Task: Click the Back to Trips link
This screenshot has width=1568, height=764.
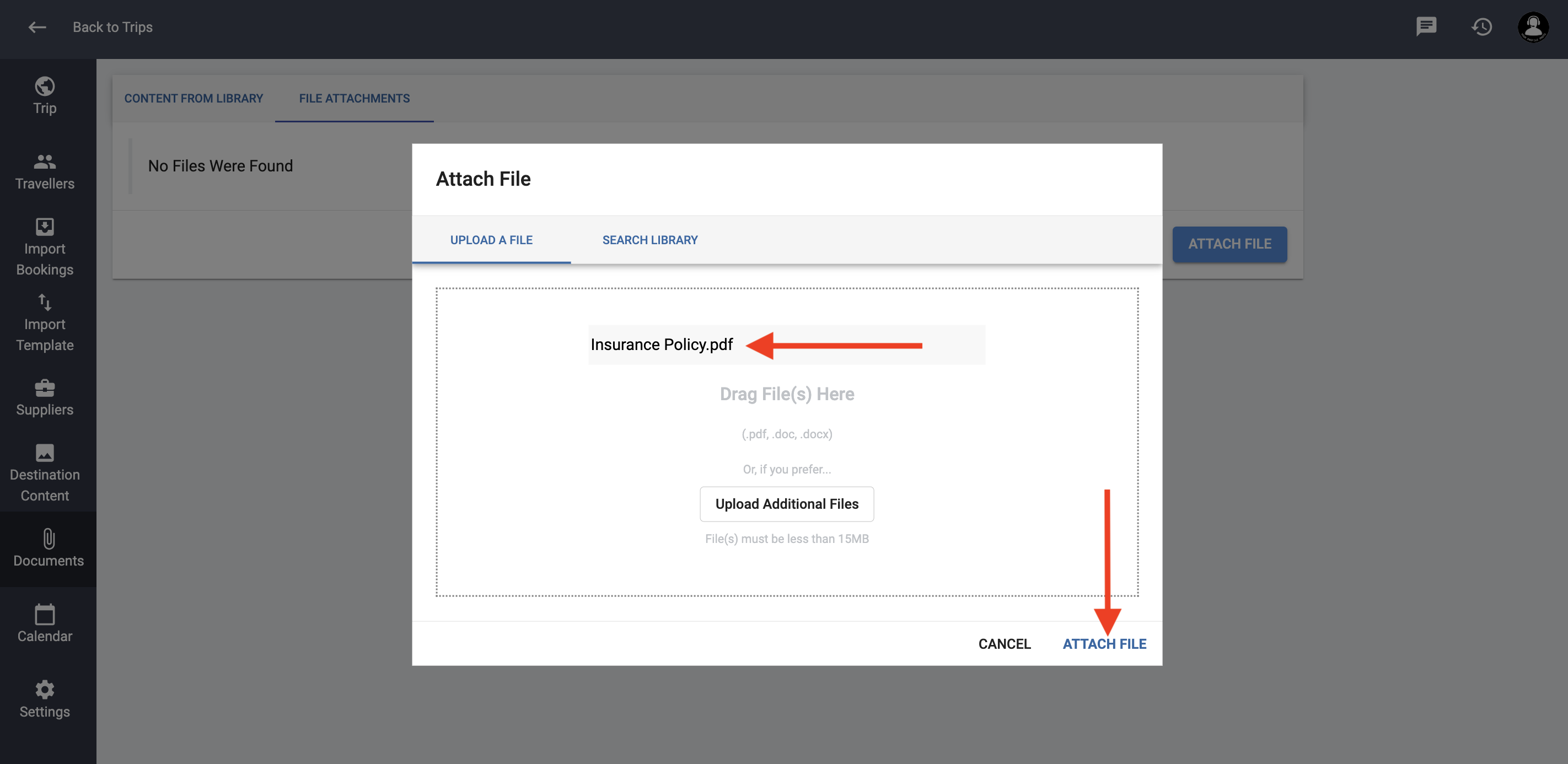Action: tap(112, 28)
